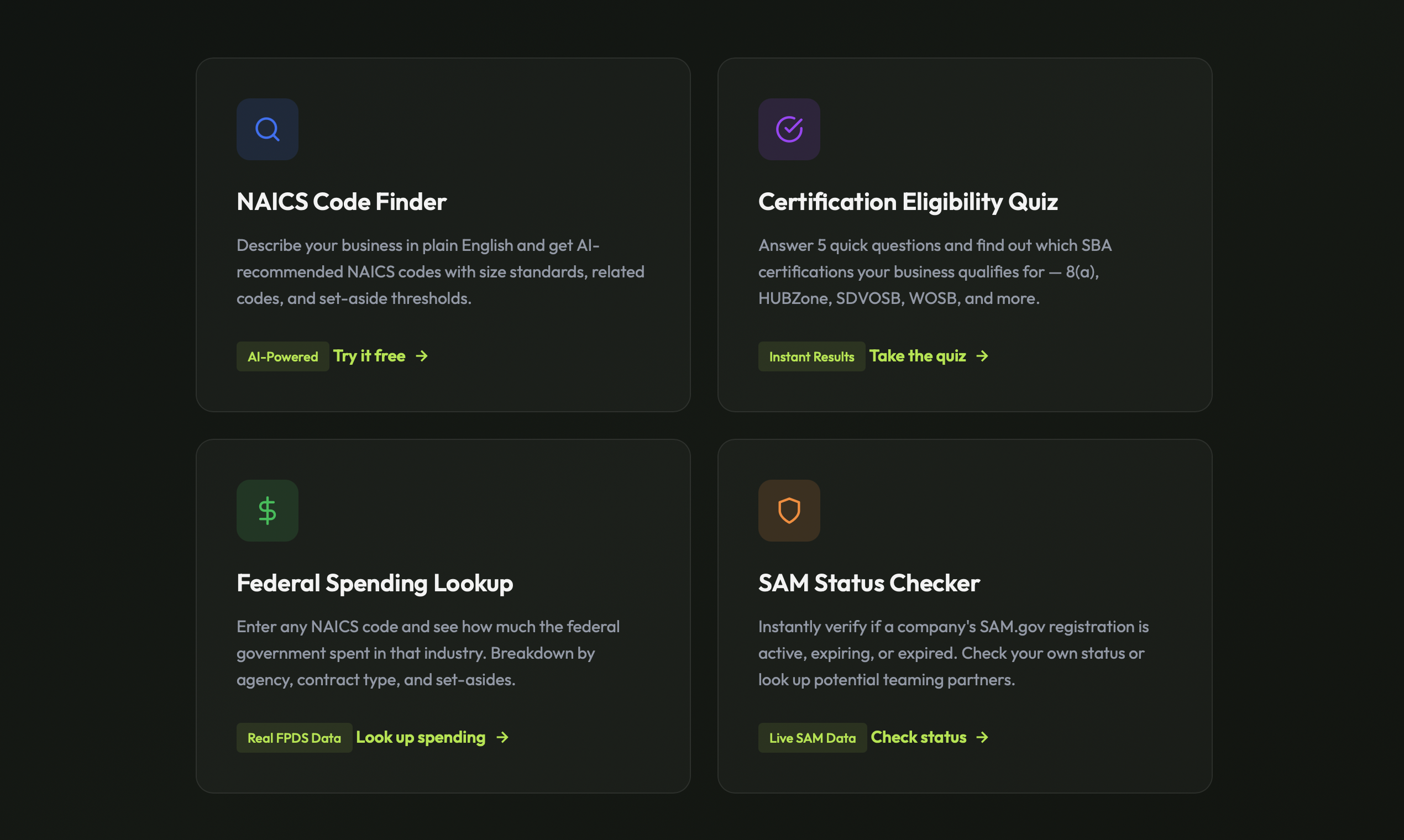Click the Instant Results badge
This screenshot has height=840, width=1404.
pyautogui.click(x=811, y=356)
